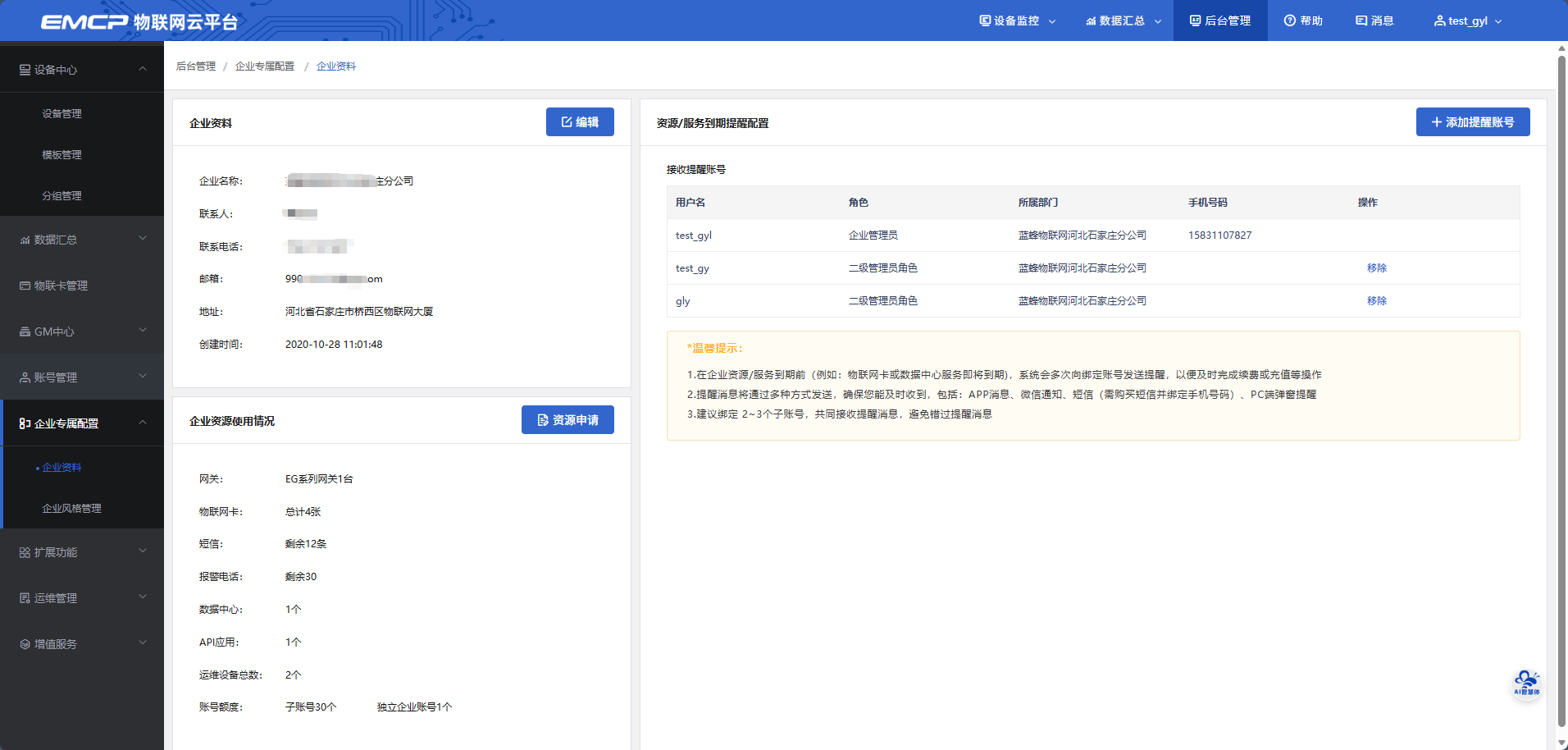Remove the gly reminder account
The height and width of the screenshot is (750, 1568).
point(1376,301)
